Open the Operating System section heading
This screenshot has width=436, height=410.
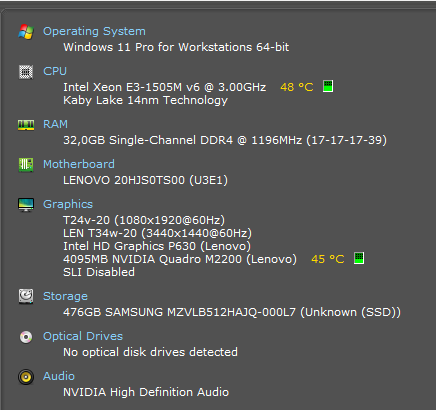coord(94,31)
